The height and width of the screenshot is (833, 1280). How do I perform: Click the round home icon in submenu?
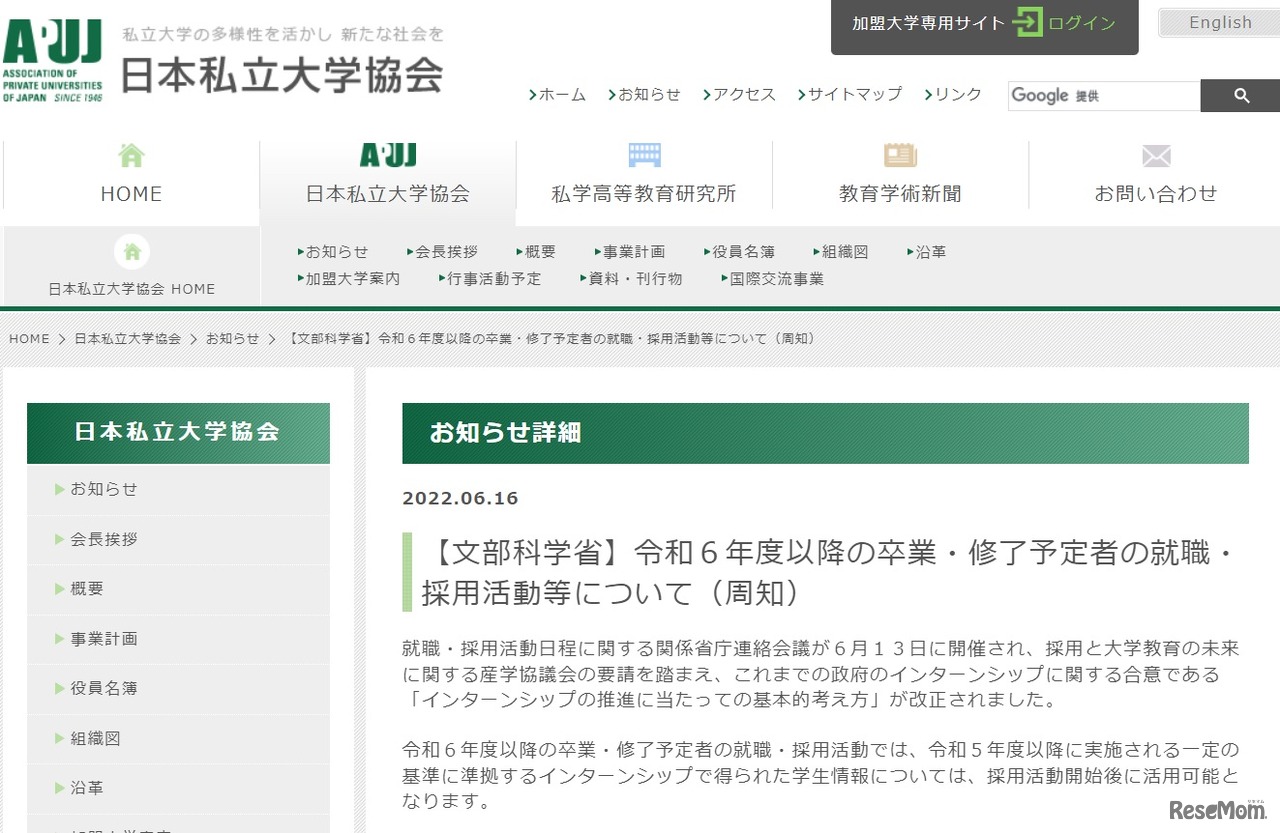[x=131, y=251]
